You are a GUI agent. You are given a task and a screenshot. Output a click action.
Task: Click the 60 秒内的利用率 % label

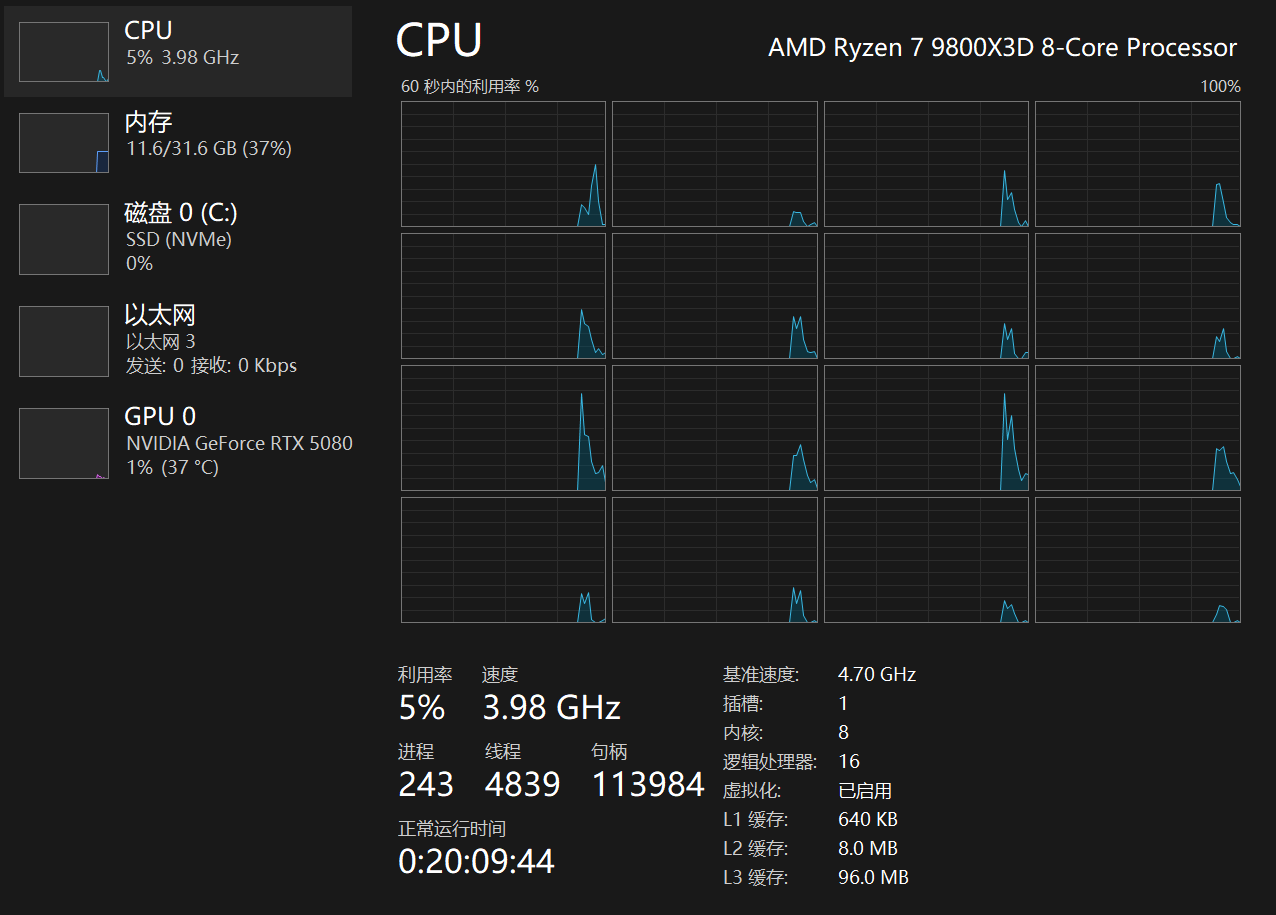[x=470, y=87]
